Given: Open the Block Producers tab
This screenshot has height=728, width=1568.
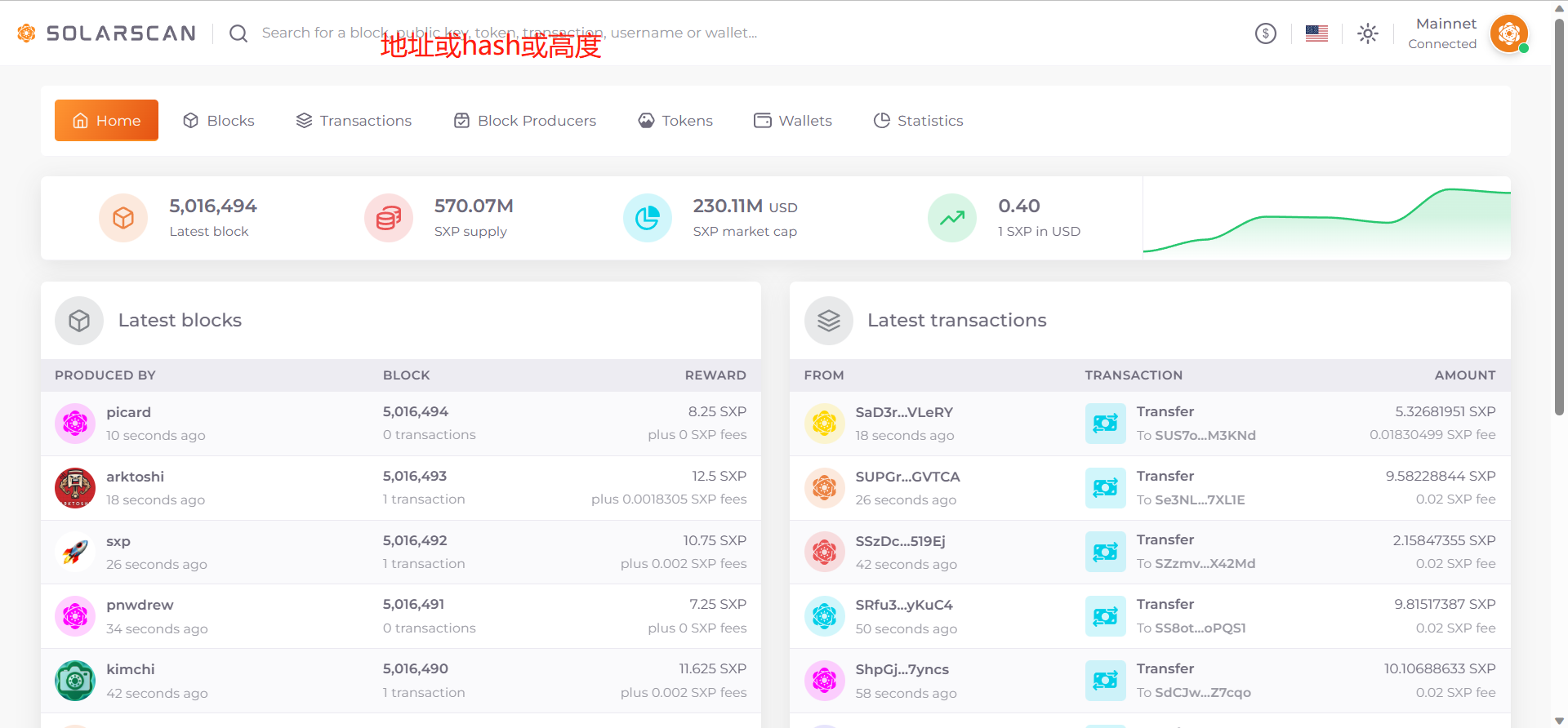Looking at the screenshot, I should 525,121.
